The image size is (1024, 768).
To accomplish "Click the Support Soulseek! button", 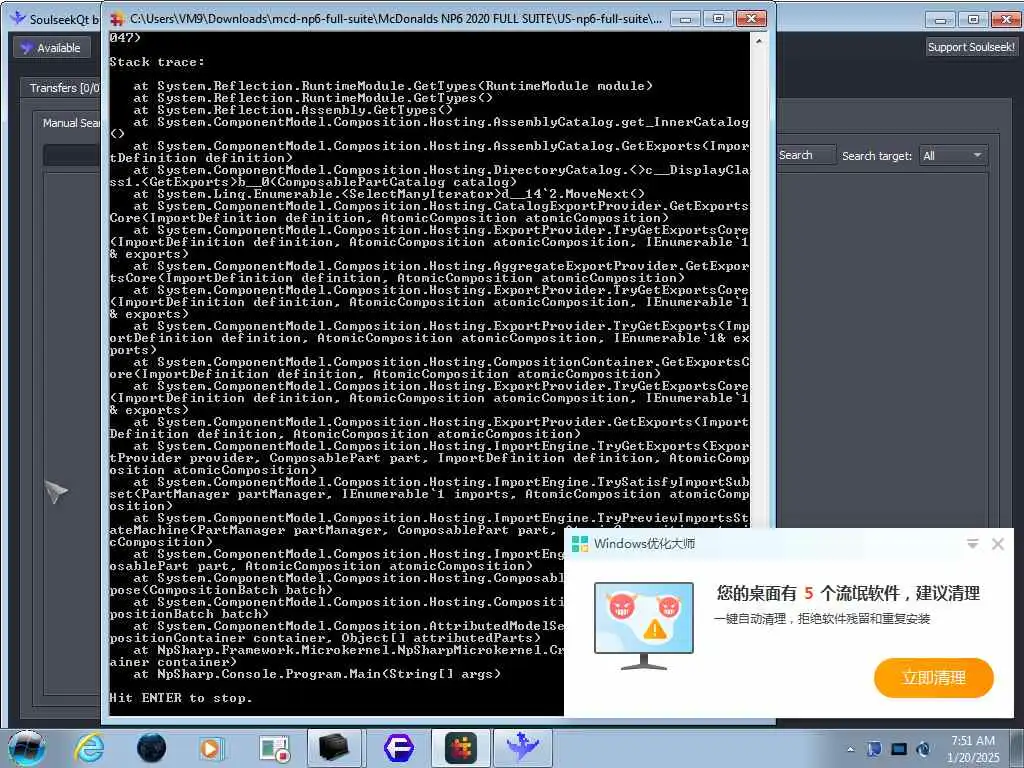I will (x=971, y=47).
